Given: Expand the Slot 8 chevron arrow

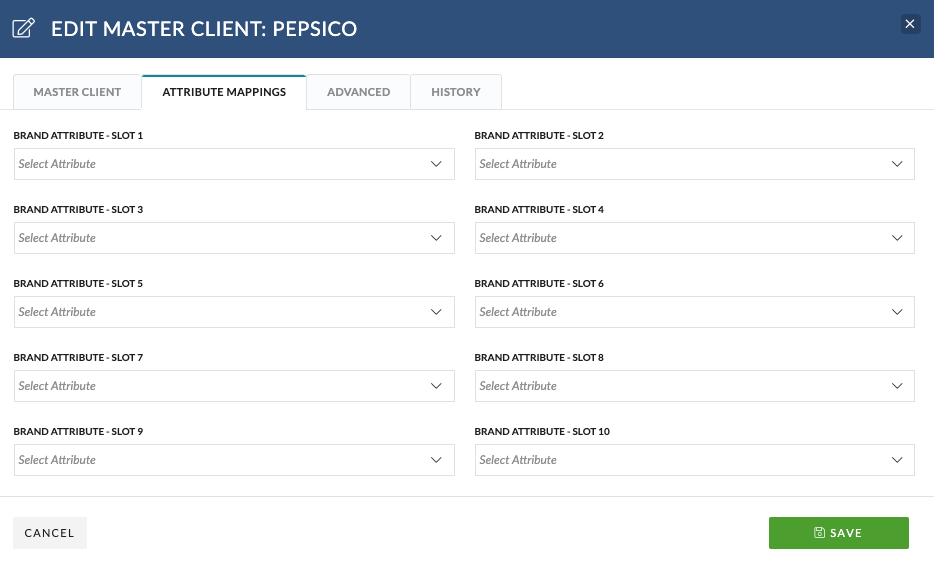Looking at the screenshot, I should [x=897, y=386].
